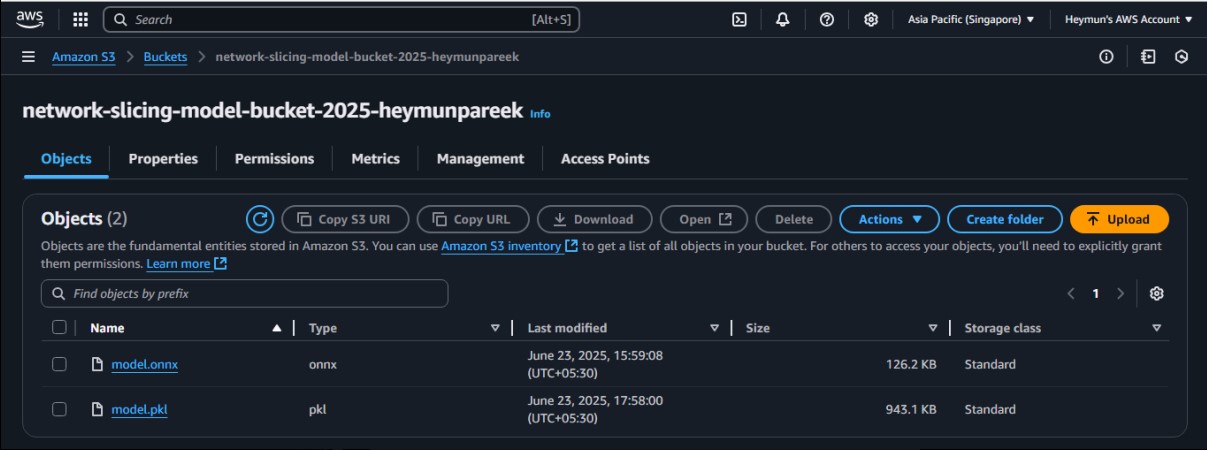Click the file icon beside model.onnx
The height and width of the screenshot is (450, 1207).
(97, 364)
